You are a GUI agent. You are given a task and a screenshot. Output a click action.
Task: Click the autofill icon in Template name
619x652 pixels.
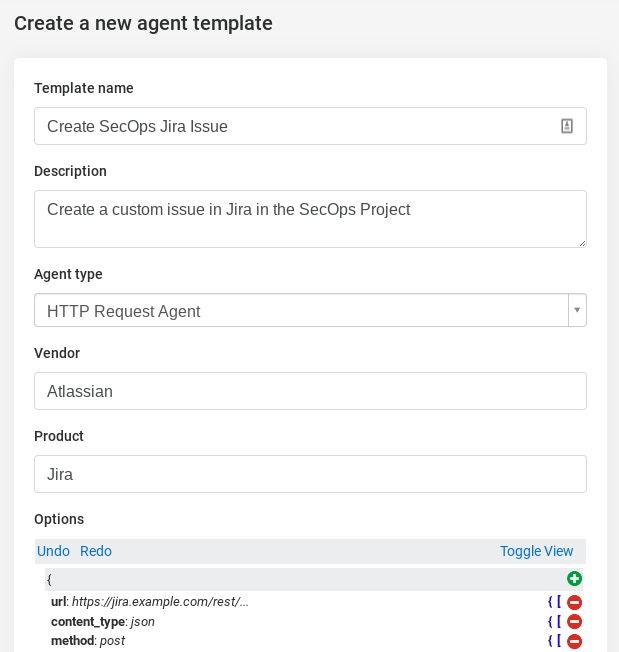click(566, 126)
